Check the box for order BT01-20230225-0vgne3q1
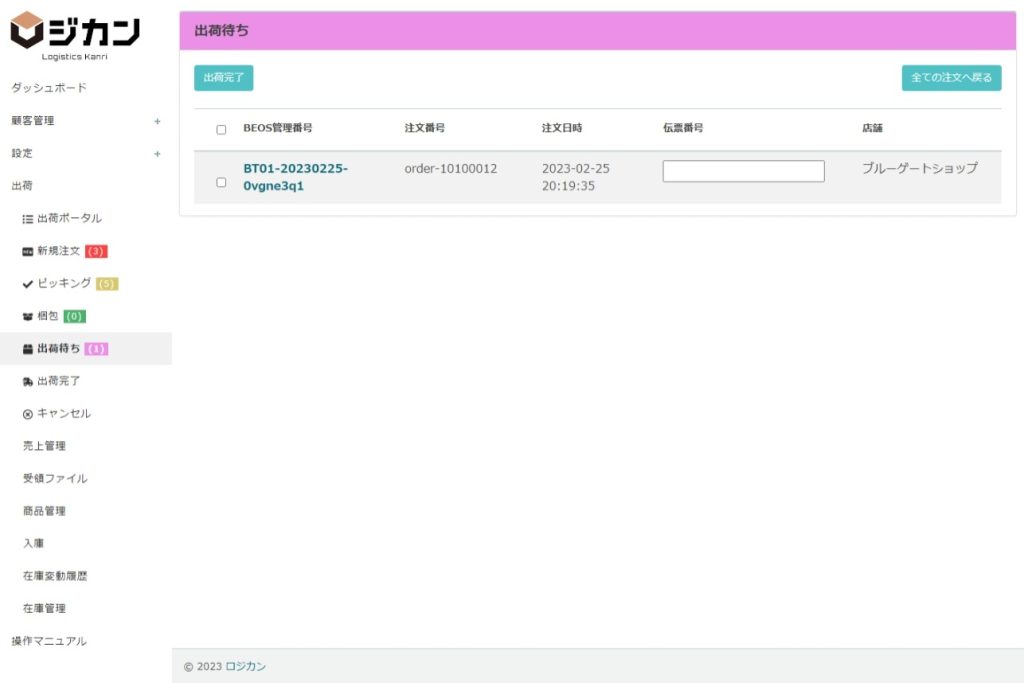Screen dimensions: 1024x683 pyautogui.click(x=221, y=182)
